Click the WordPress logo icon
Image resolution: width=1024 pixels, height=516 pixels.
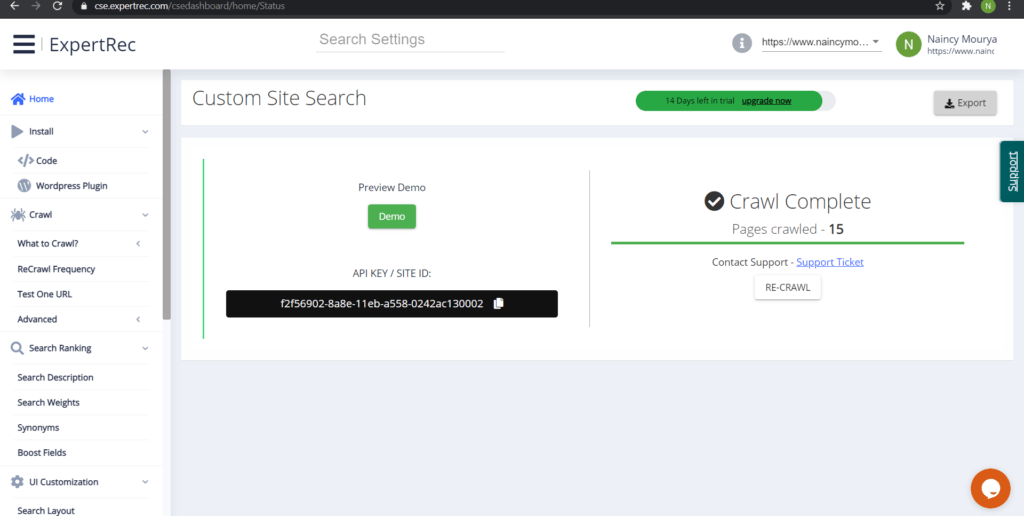(24, 185)
